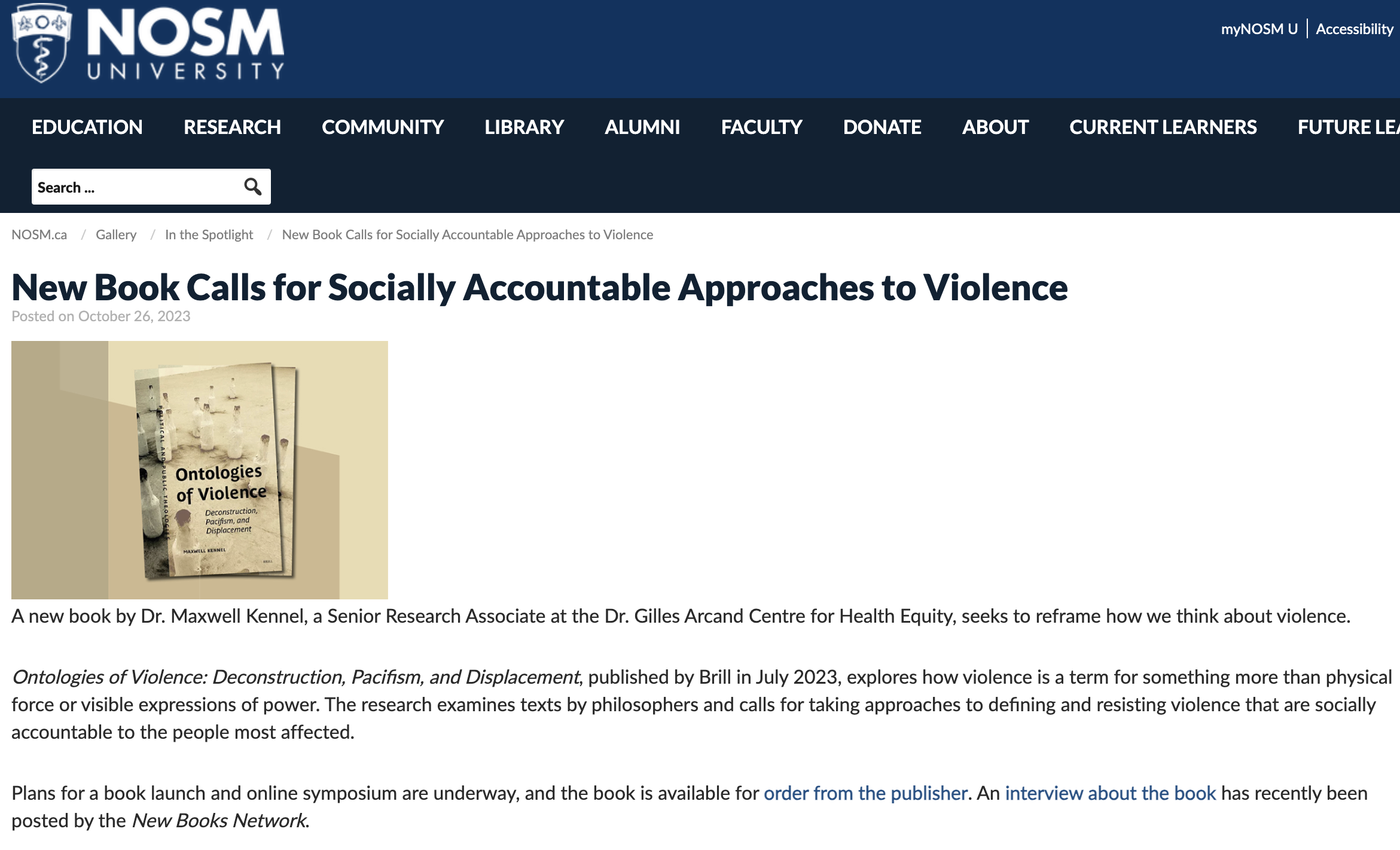Select Current Learners in the navigation
The image size is (1400, 850).
click(1163, 127)
